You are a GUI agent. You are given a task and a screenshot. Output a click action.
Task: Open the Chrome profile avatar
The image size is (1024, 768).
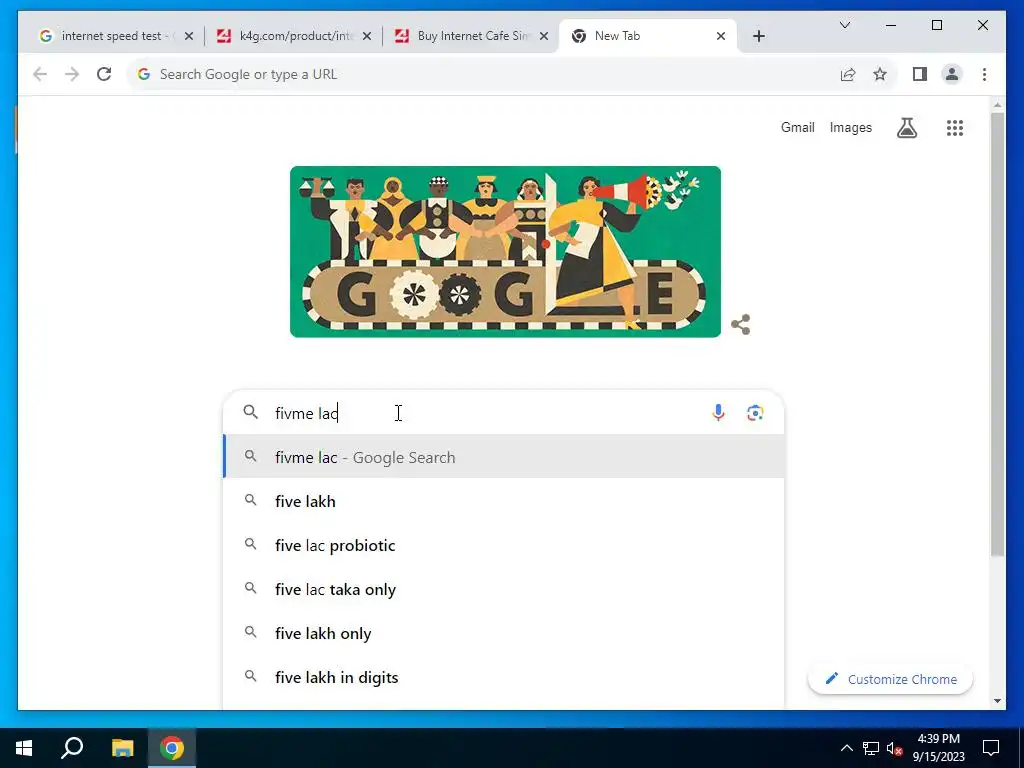pyautogui.click(x=952, y=74)
